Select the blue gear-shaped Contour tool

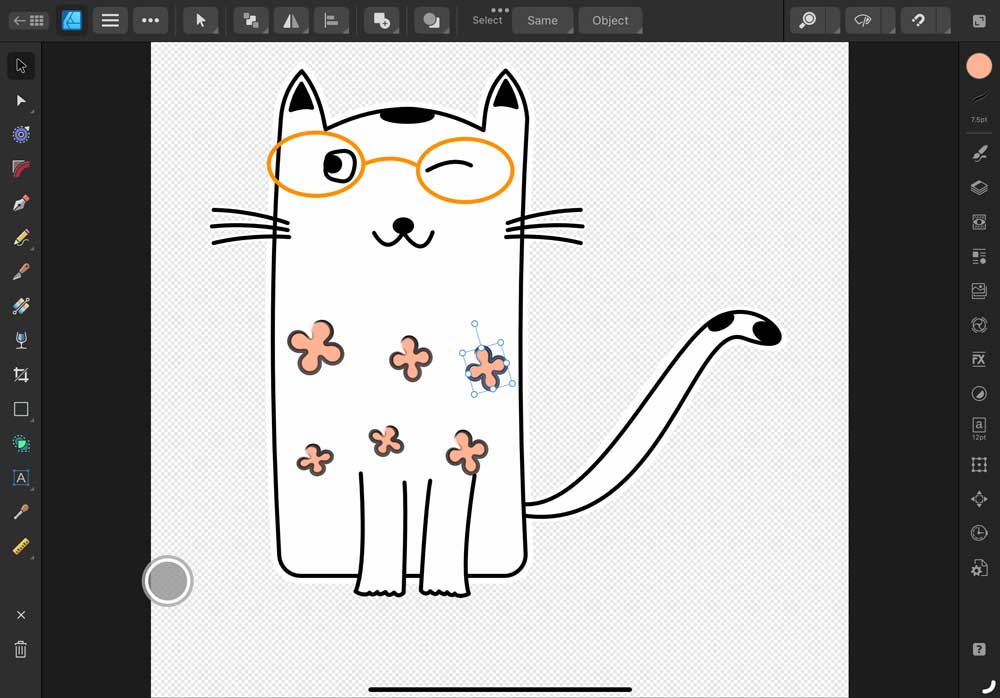pos(21,135)
